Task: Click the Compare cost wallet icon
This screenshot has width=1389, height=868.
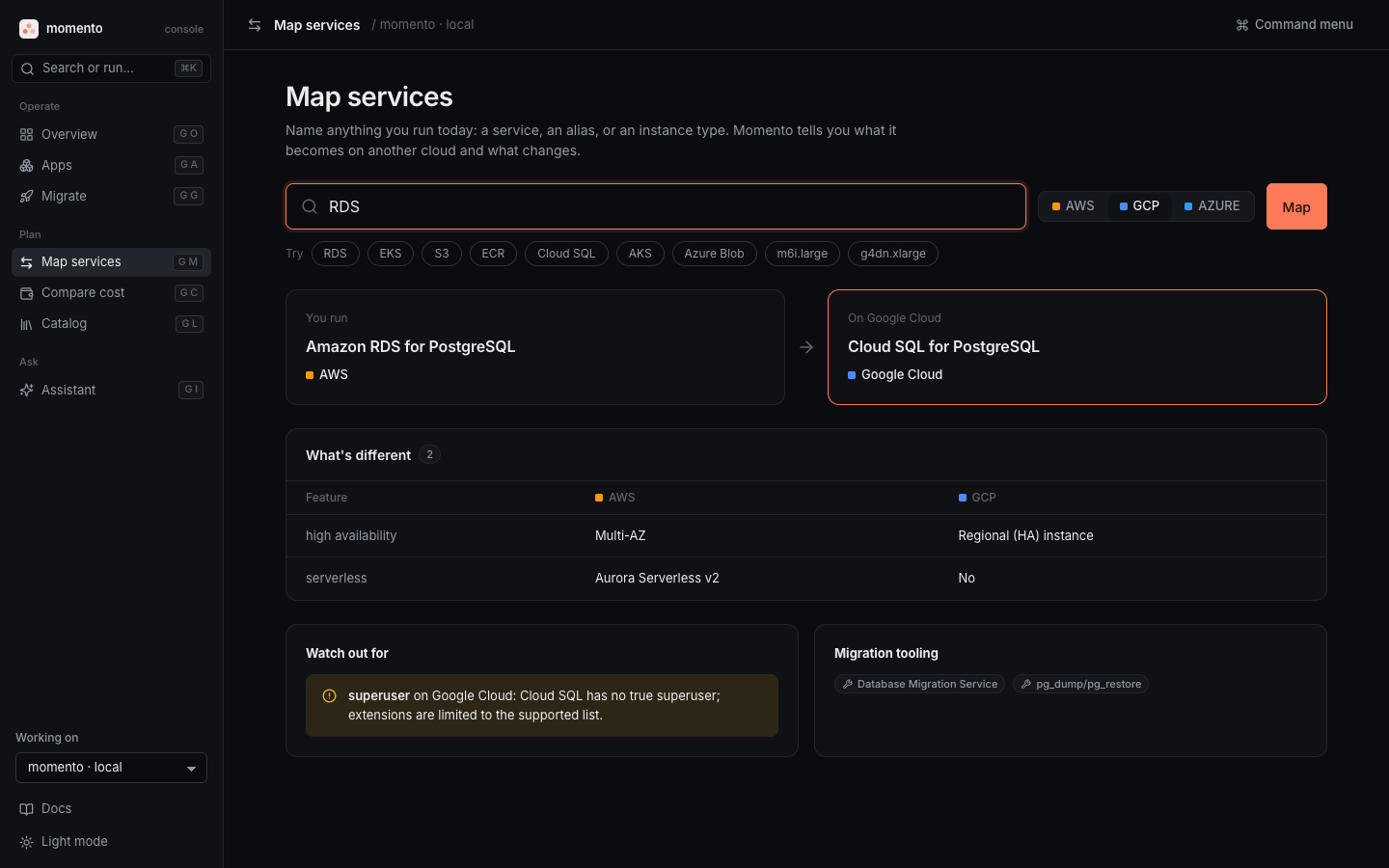Action: point(26,293)
